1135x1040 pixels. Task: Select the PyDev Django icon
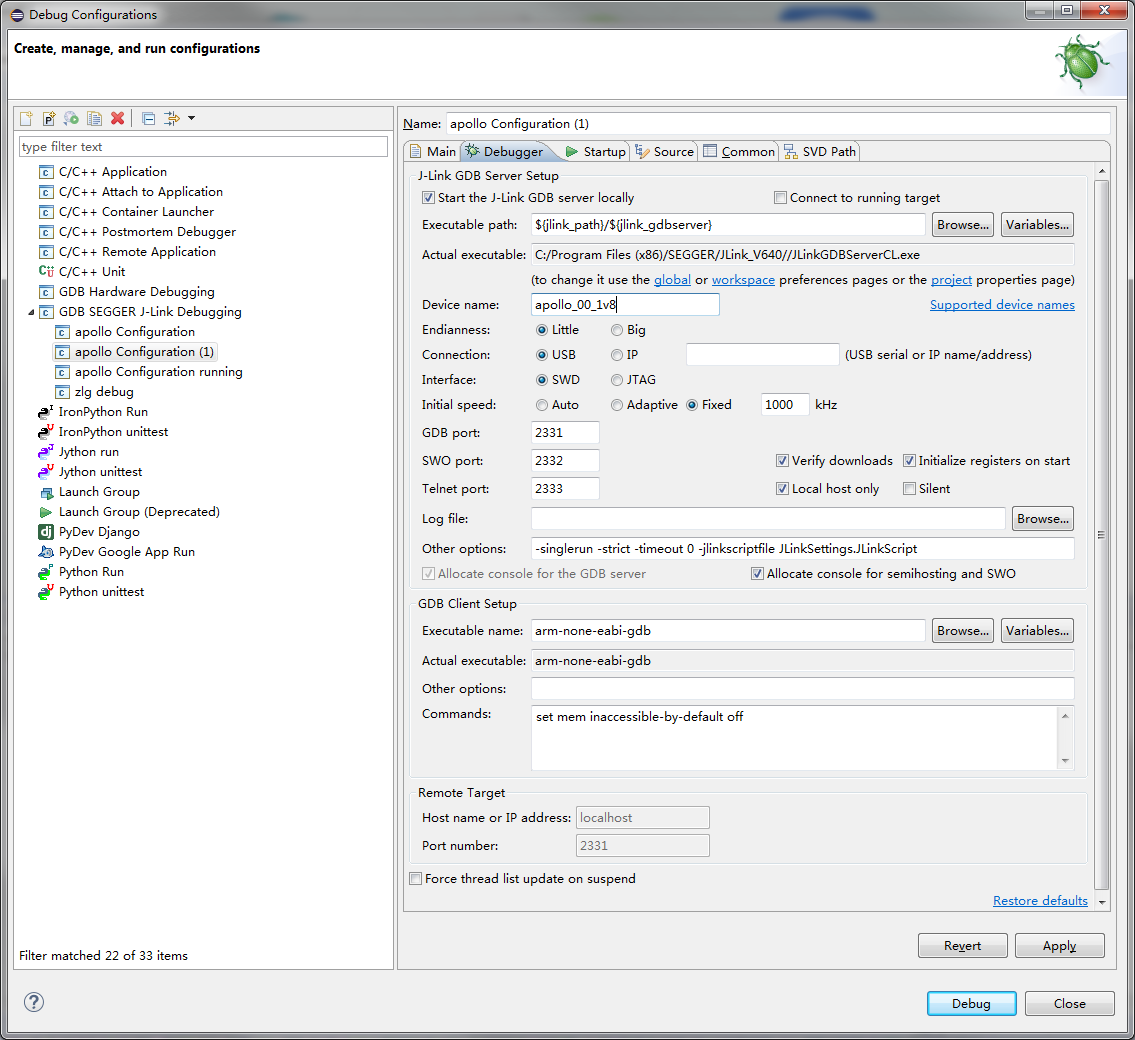coord(46,532)
